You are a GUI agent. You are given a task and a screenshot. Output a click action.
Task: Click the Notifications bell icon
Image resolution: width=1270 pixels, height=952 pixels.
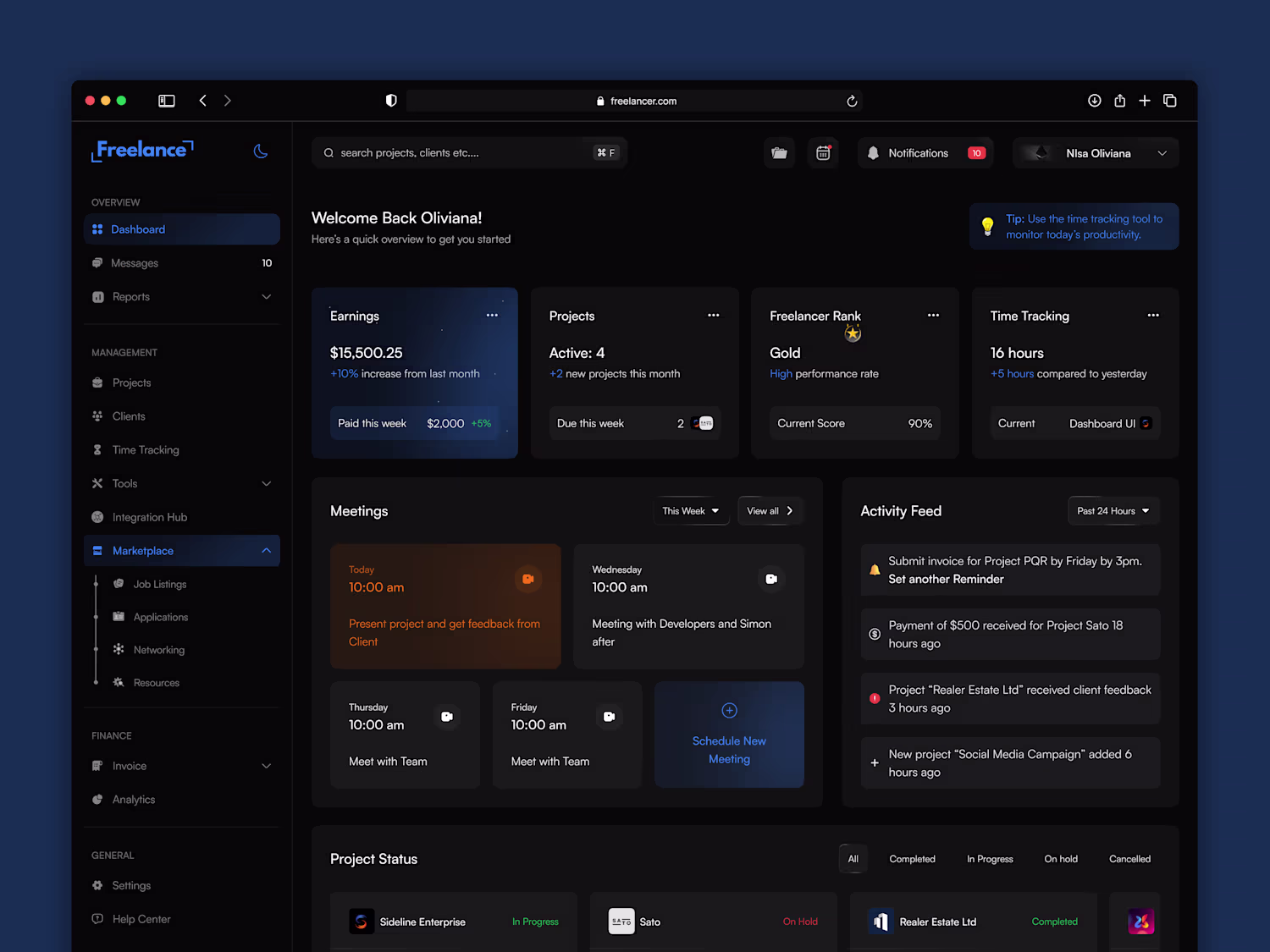(873, 153)
